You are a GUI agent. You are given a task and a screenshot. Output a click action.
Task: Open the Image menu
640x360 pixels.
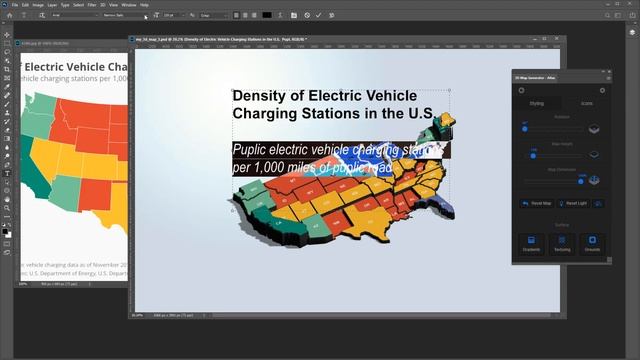[38, 5]
